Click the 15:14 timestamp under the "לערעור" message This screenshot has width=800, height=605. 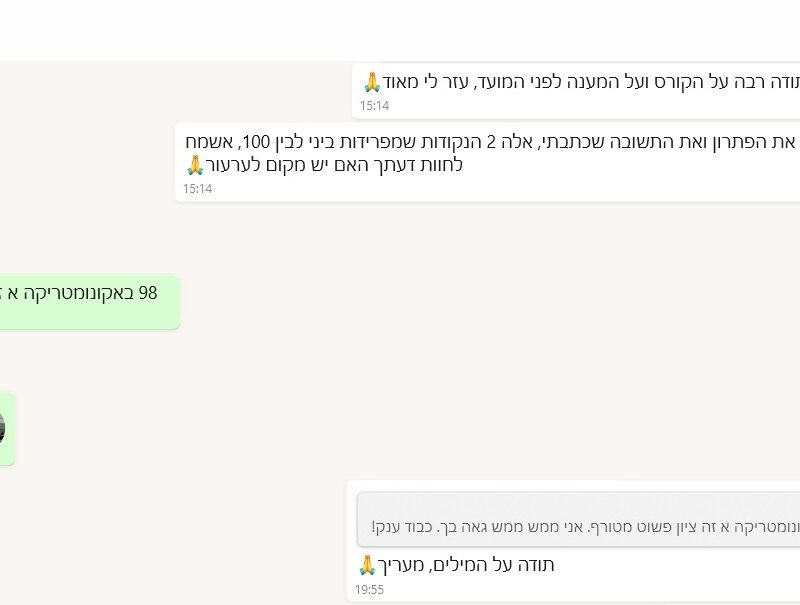pyautogui.click(x=197, y=188)
